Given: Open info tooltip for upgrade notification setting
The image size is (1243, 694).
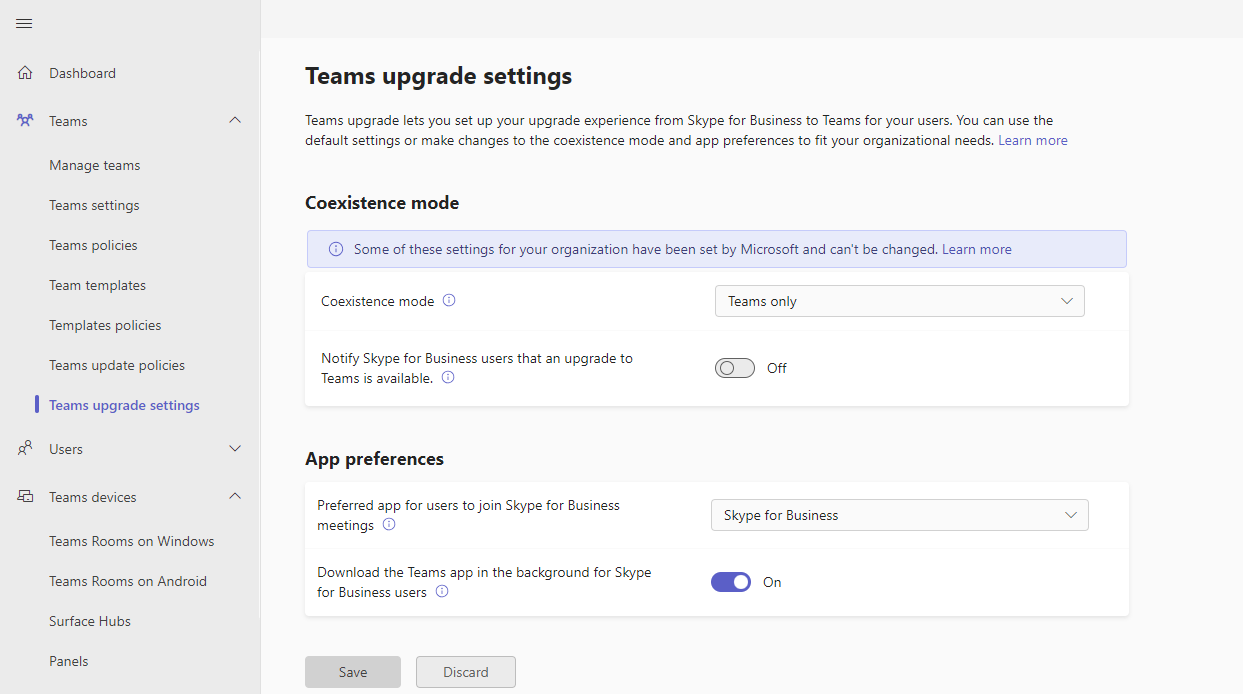Looking at the screenshot, I should click(x=448, y=377).
